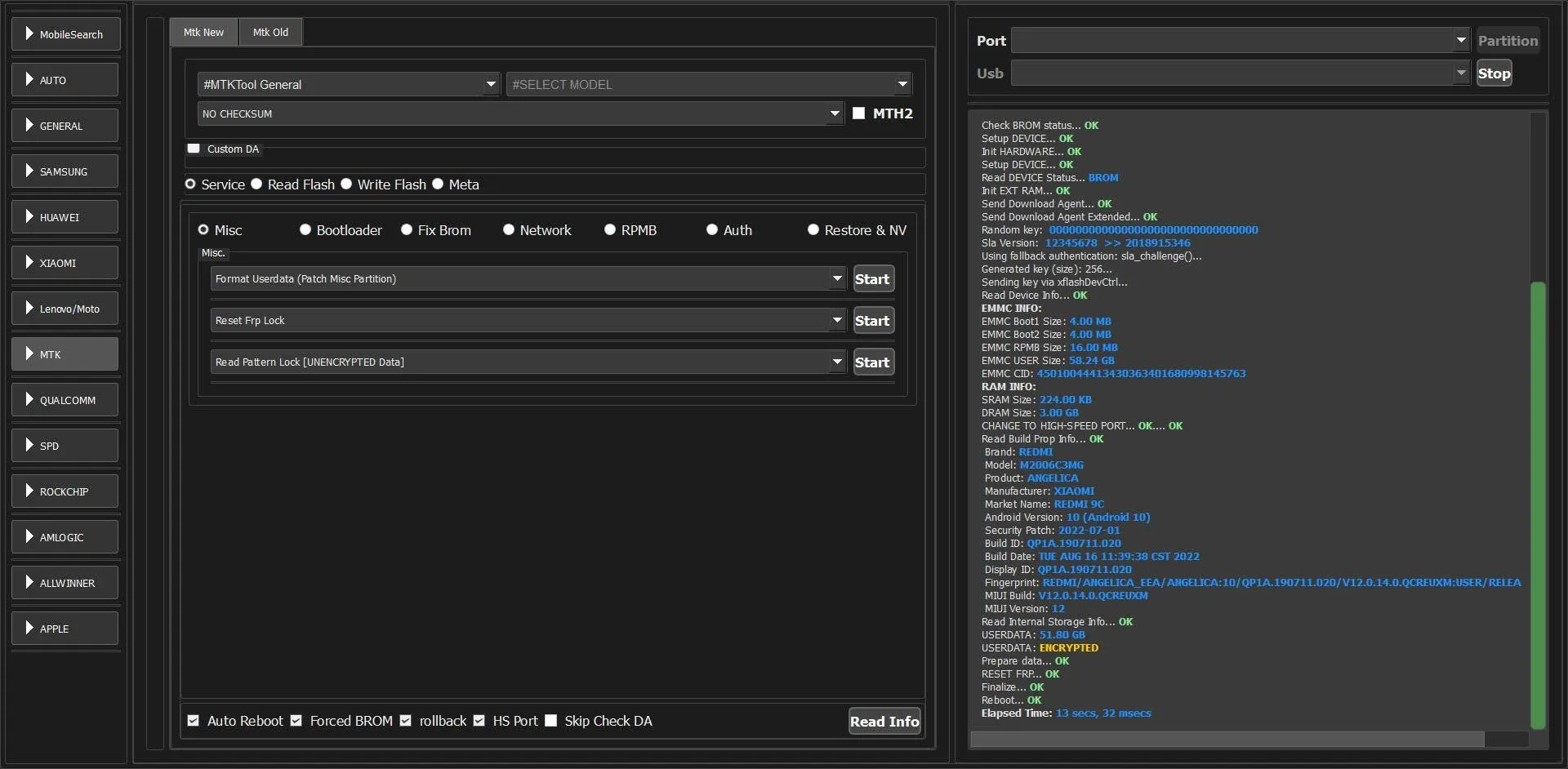The image size is (1568, 769).
Task: Click the log panel vertical scrollbar
Action: pyautogui.click(x=1538, y=505)
